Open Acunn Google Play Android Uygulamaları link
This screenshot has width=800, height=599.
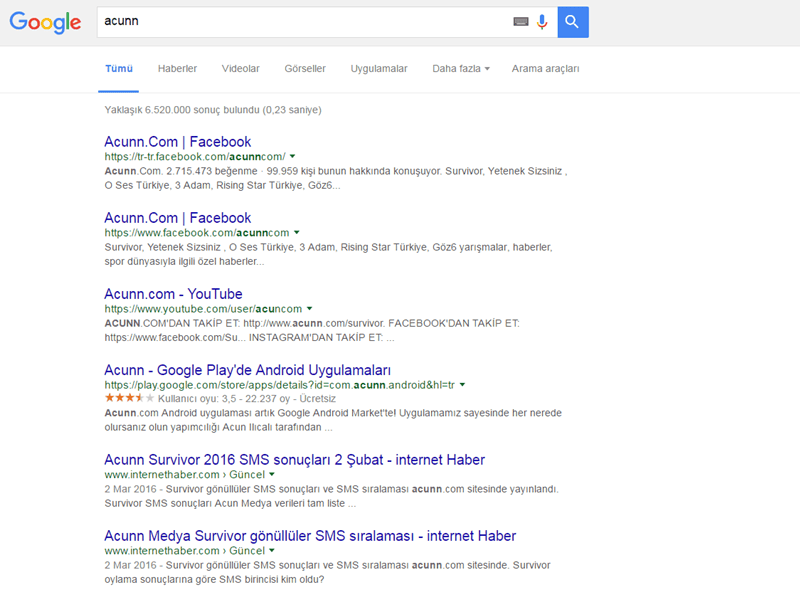247,370
